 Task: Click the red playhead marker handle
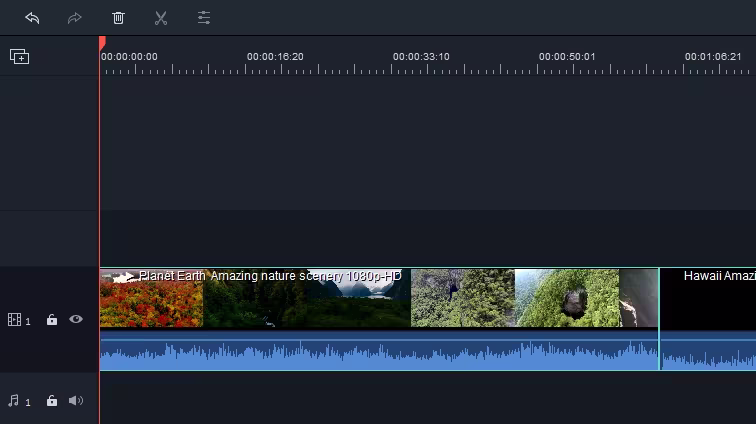pos(102,43)
